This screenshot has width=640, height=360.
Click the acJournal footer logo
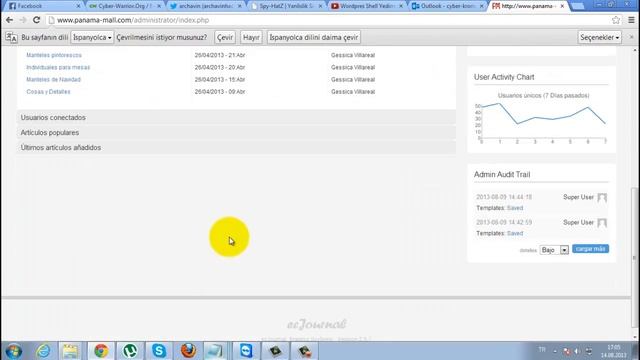317,324
